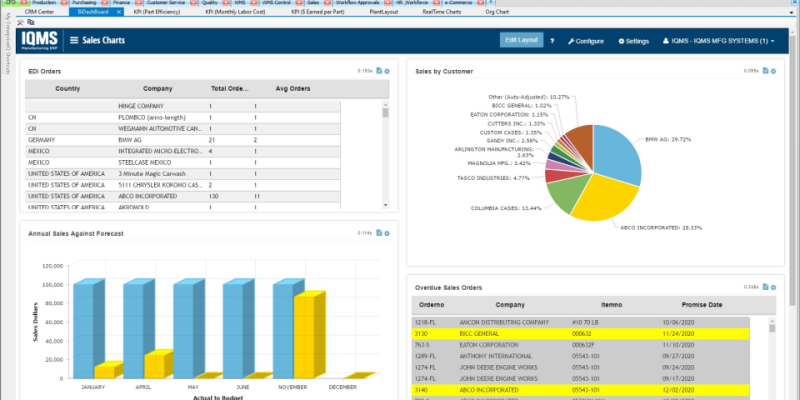
Task: Select highlighted order 3130 BICC GENERAL
Action: pyautogui.click(x=581, y=334)
